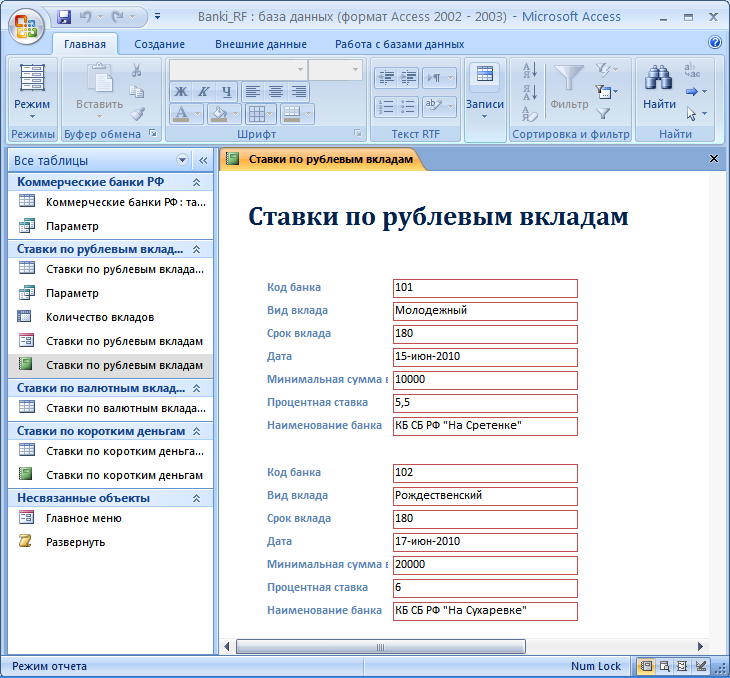Image resolution: width=730 pixels, height=678 pixels.
Task: Open the Шрифт group dialog launcher
Action: pyautogui.click(x=358, y=133)
